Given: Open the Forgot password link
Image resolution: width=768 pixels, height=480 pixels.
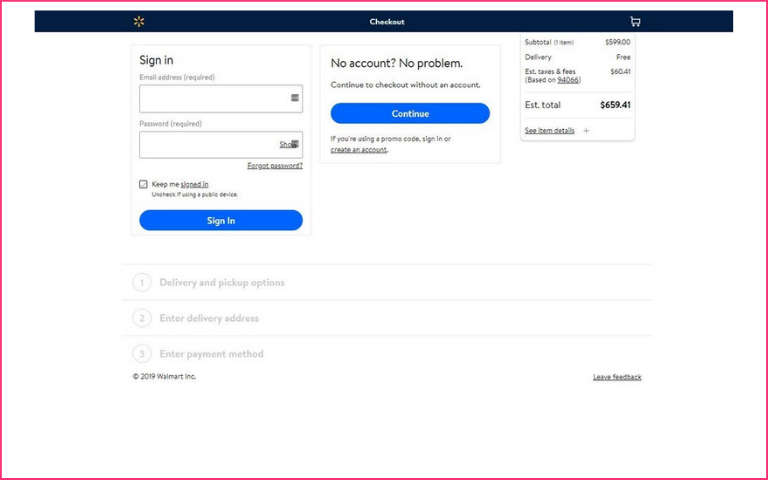Looking at the screenshot, I should pos(275,166).
